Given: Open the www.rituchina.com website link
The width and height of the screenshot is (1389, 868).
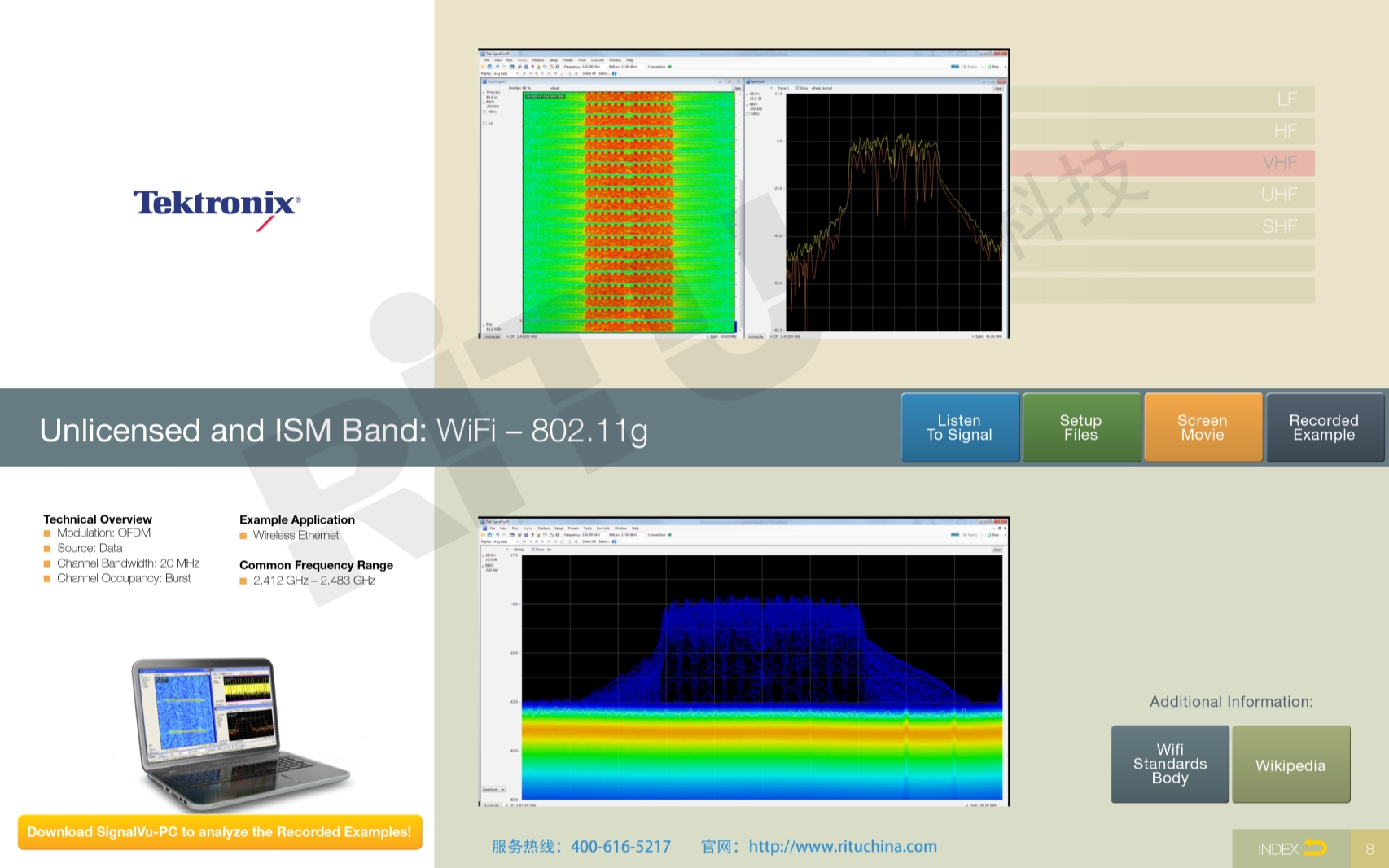Looking at the screenshot, I should (x=842, y=847).
